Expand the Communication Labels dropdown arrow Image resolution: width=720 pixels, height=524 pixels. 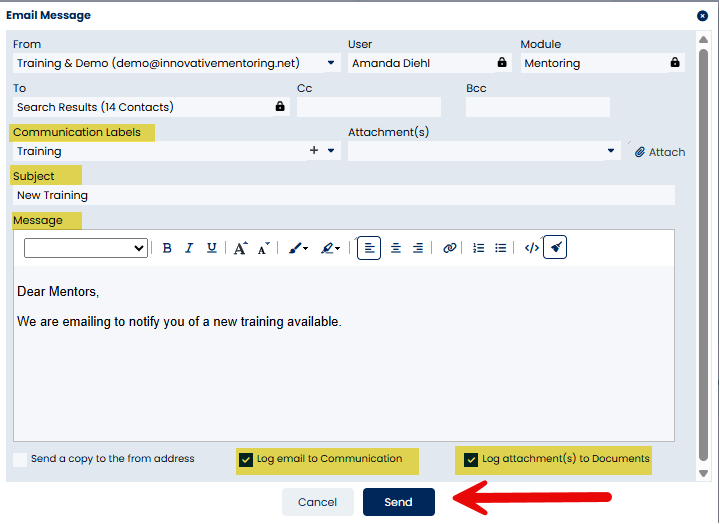coord(331,151)
